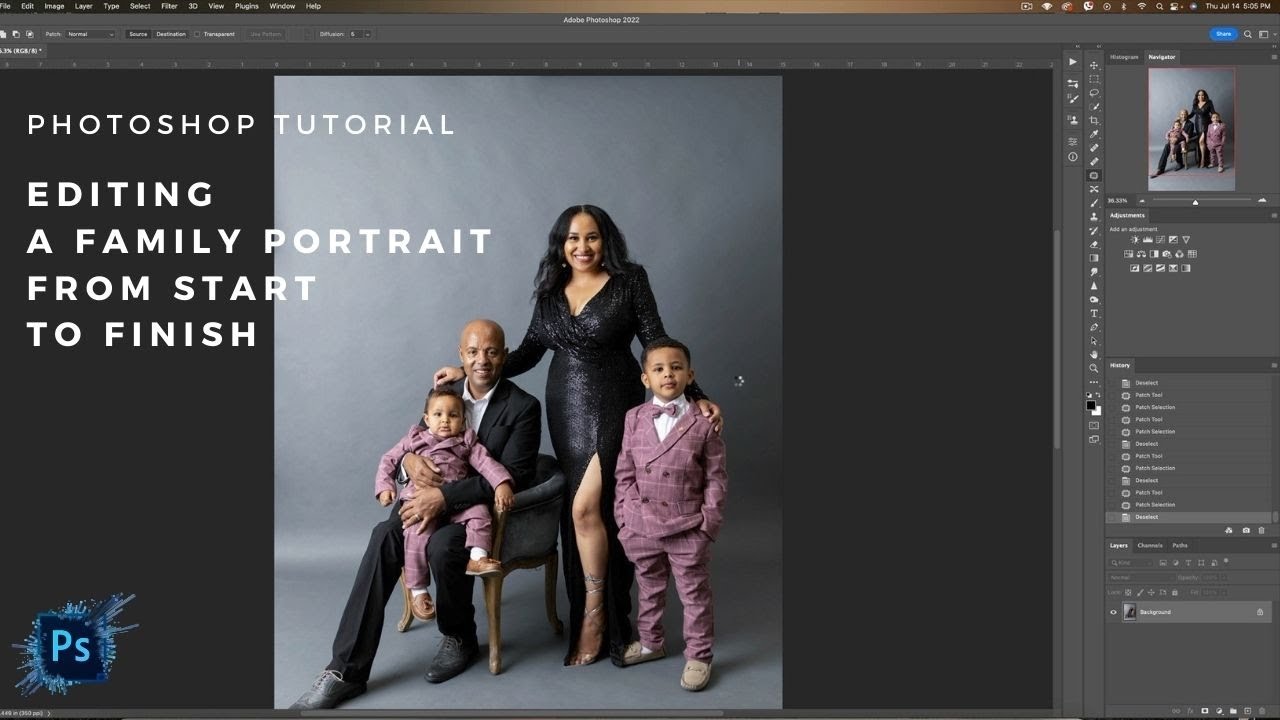Image resolution: width=1280 pixels, height=720 pixels.
Task: Switch to the Paths tab
Action: coord(1180,545)
